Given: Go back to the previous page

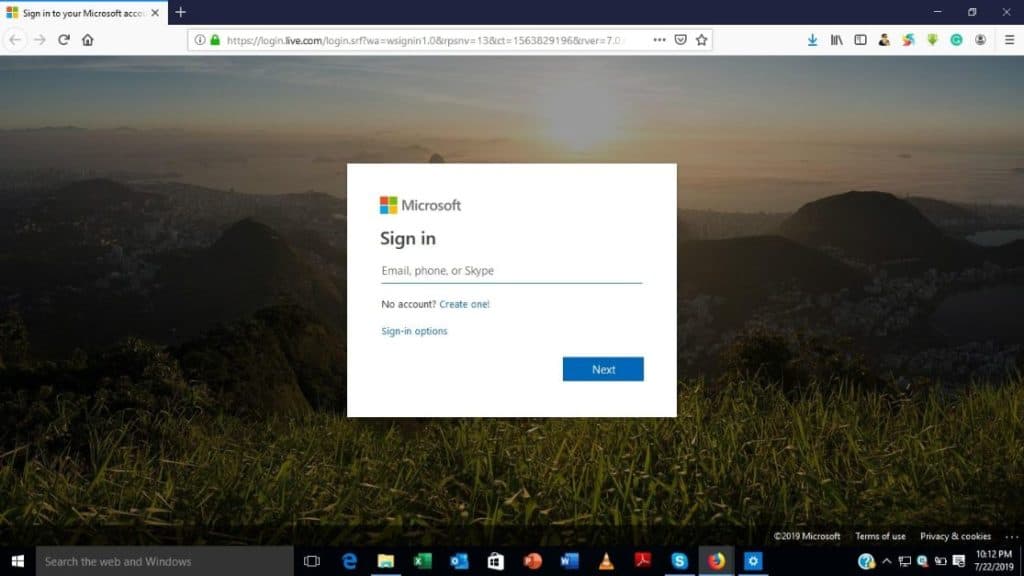Looking at the screenshot, I should tap(15, 40).
